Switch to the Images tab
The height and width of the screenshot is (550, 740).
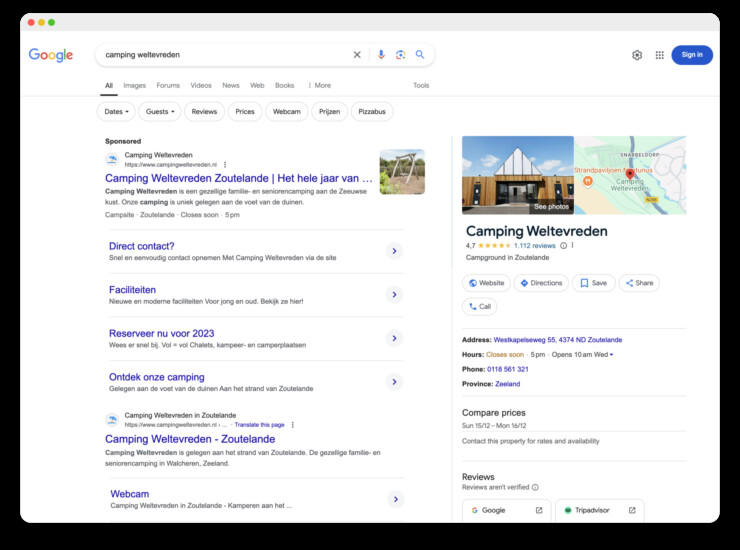pyautogui.click(x=134, y=86)
